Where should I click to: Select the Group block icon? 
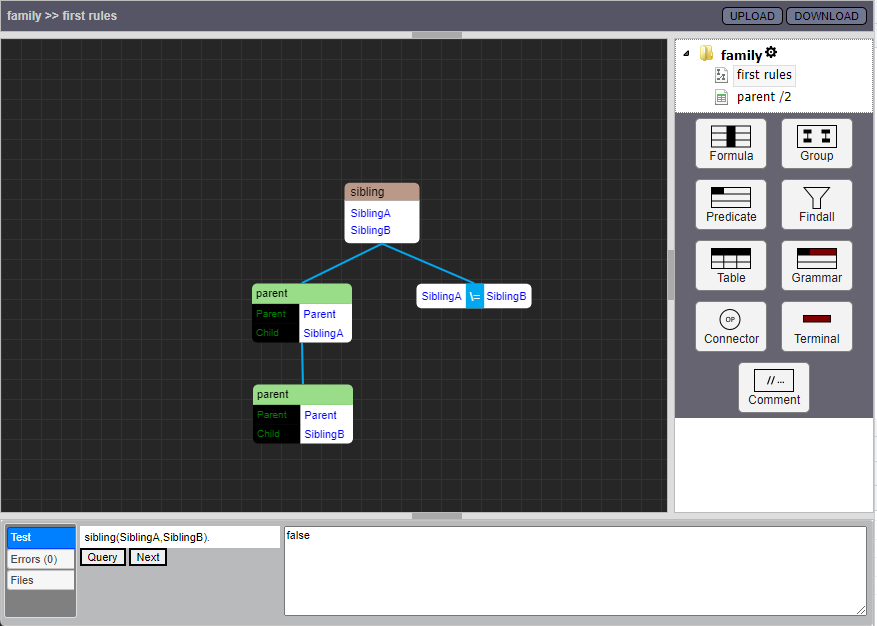(816, 143)
